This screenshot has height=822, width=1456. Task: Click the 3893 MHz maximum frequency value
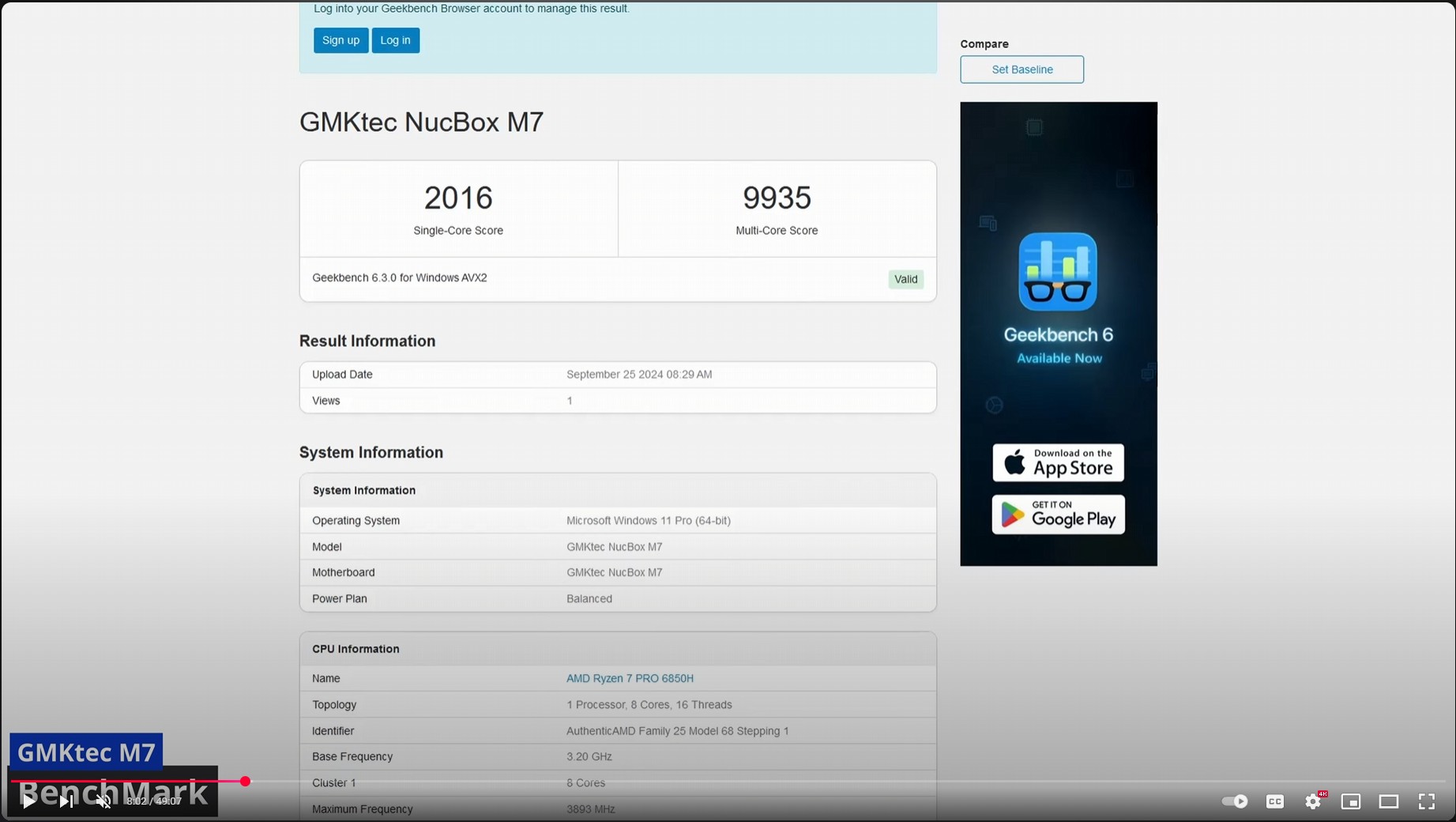click(591, 809)
